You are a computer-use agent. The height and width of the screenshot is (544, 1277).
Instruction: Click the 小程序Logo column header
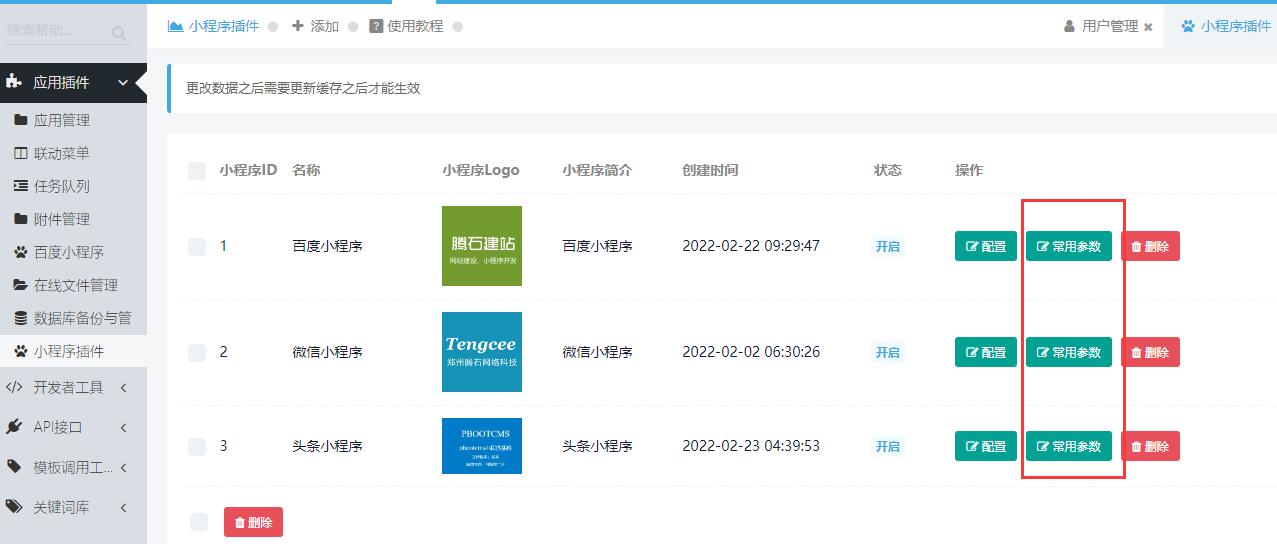(x=481, y=170)
